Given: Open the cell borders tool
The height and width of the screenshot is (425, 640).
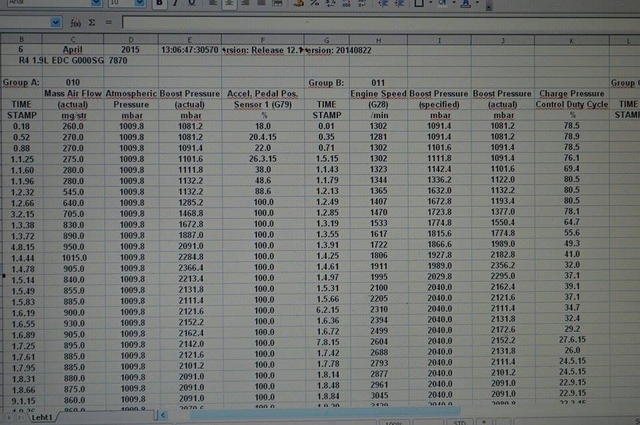Looking at the screenshot, I should [419, 3].
